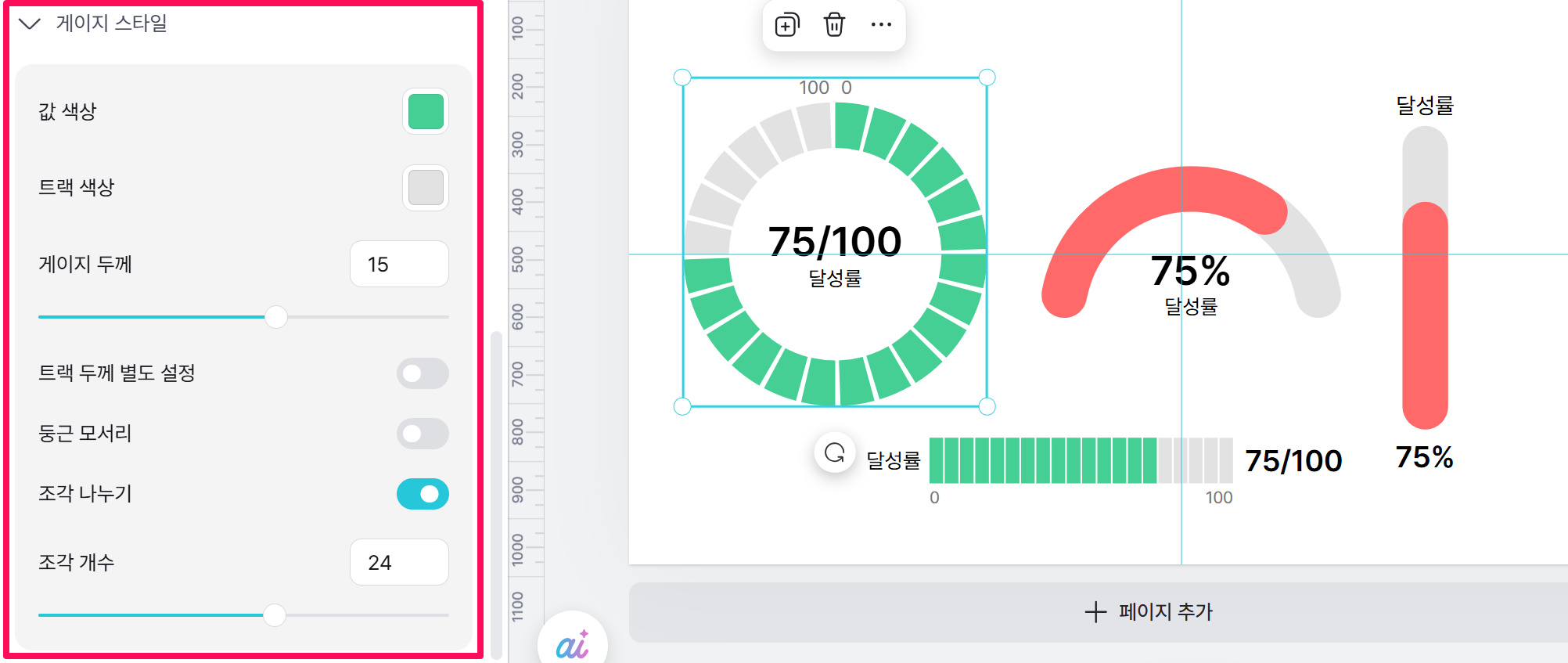Click the rotate handle icon

(x=835, y=453)
